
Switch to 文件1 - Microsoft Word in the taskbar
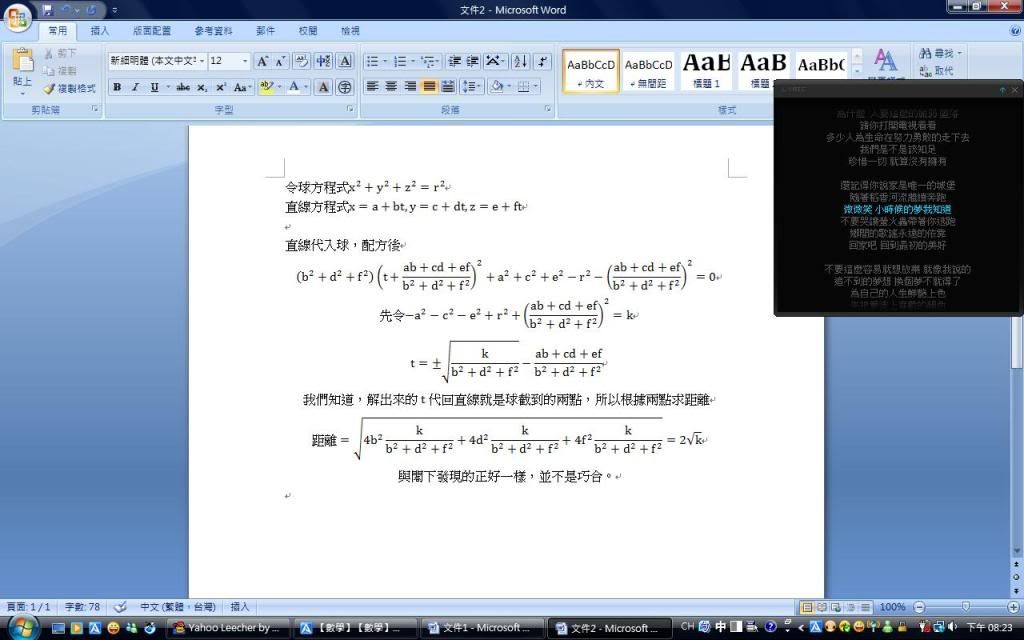click(482, 628)
